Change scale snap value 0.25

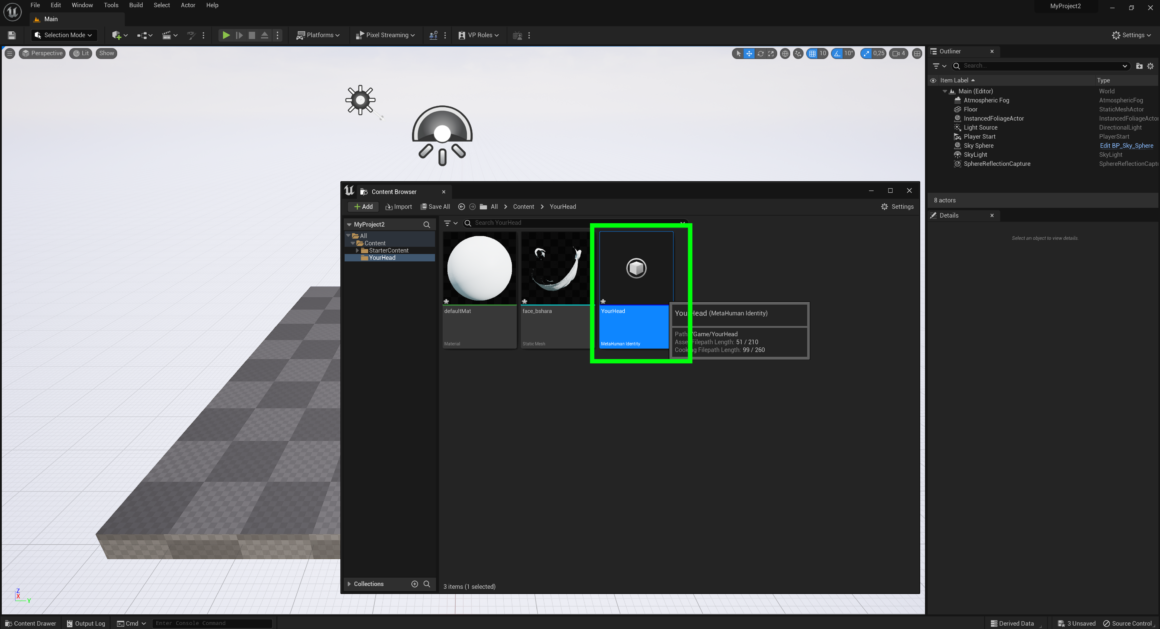coord(879,53)
